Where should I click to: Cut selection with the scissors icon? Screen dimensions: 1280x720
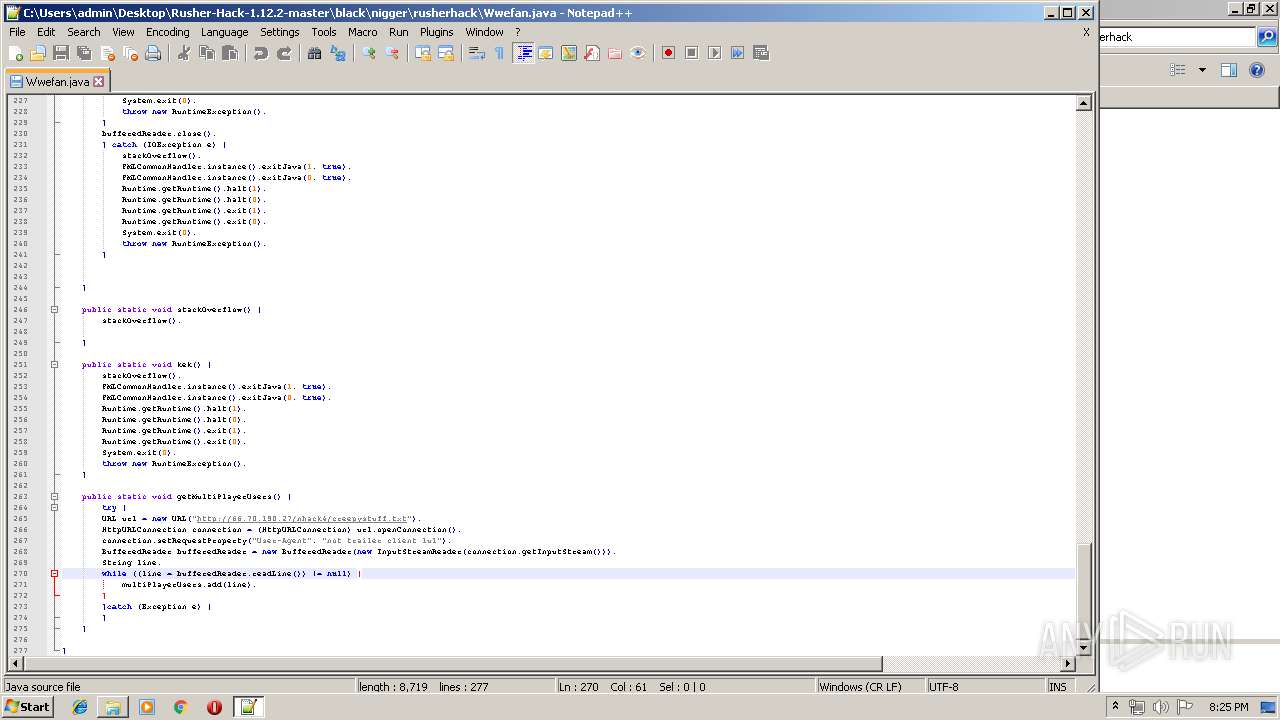(184, 53)
